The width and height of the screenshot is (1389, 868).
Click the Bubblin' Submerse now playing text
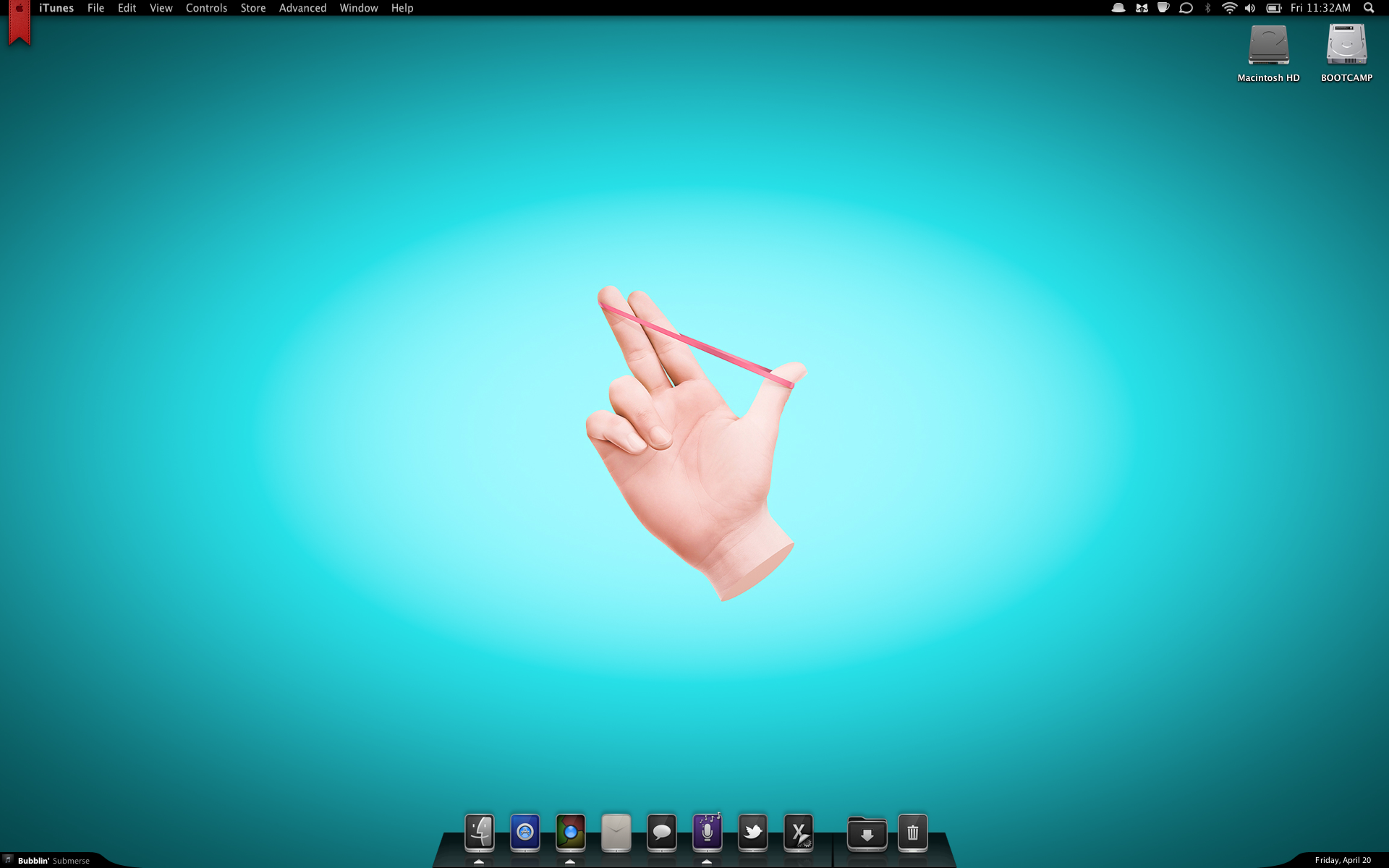(54, 860)
